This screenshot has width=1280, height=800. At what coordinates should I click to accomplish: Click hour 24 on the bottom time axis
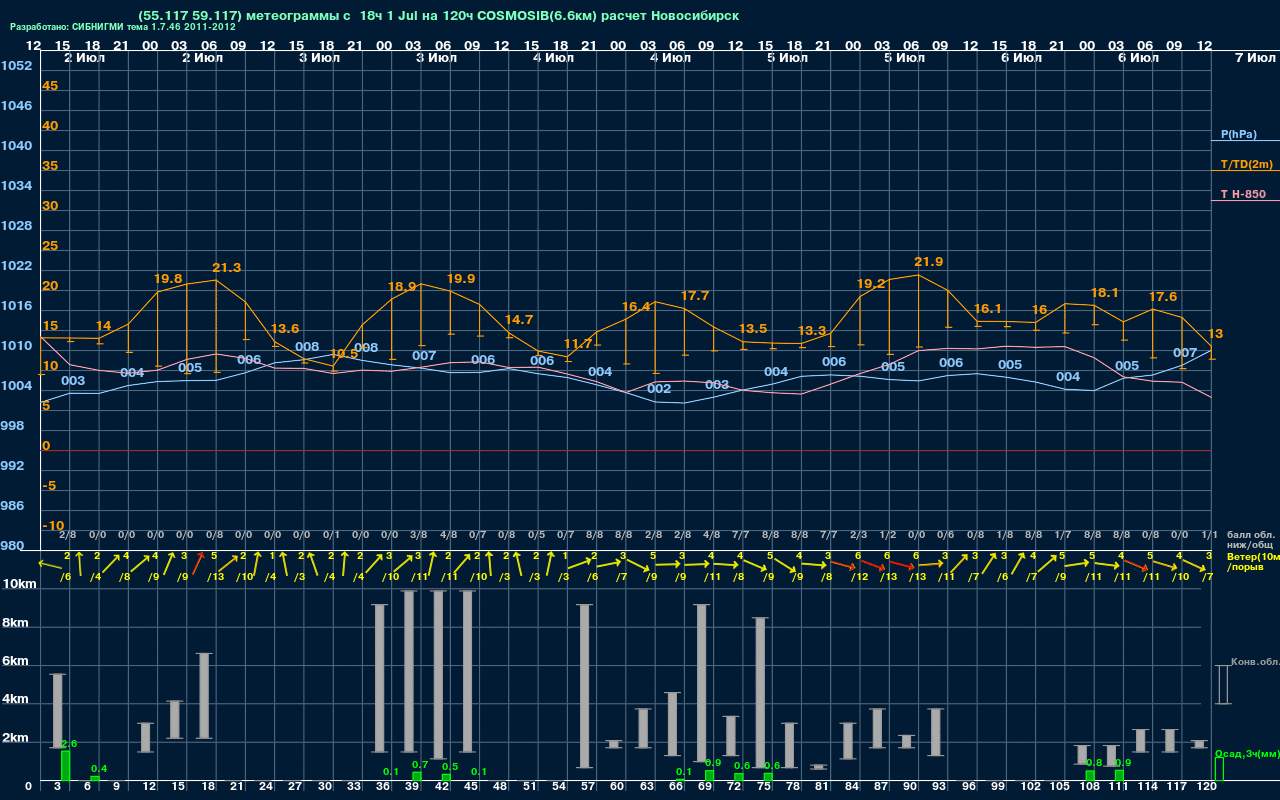(x=266, y=787)
